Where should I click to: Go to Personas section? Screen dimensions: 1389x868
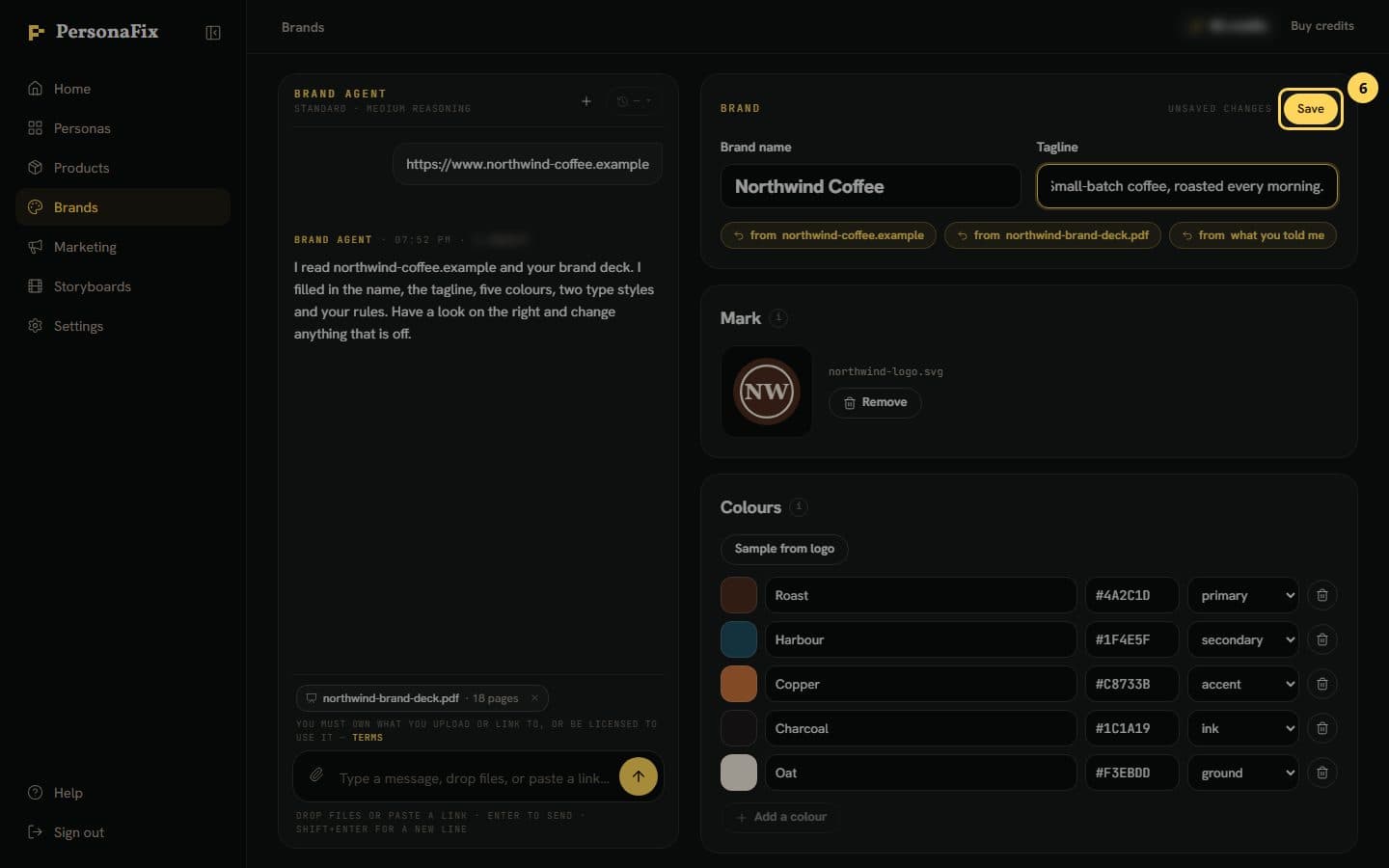click(123, 128)
